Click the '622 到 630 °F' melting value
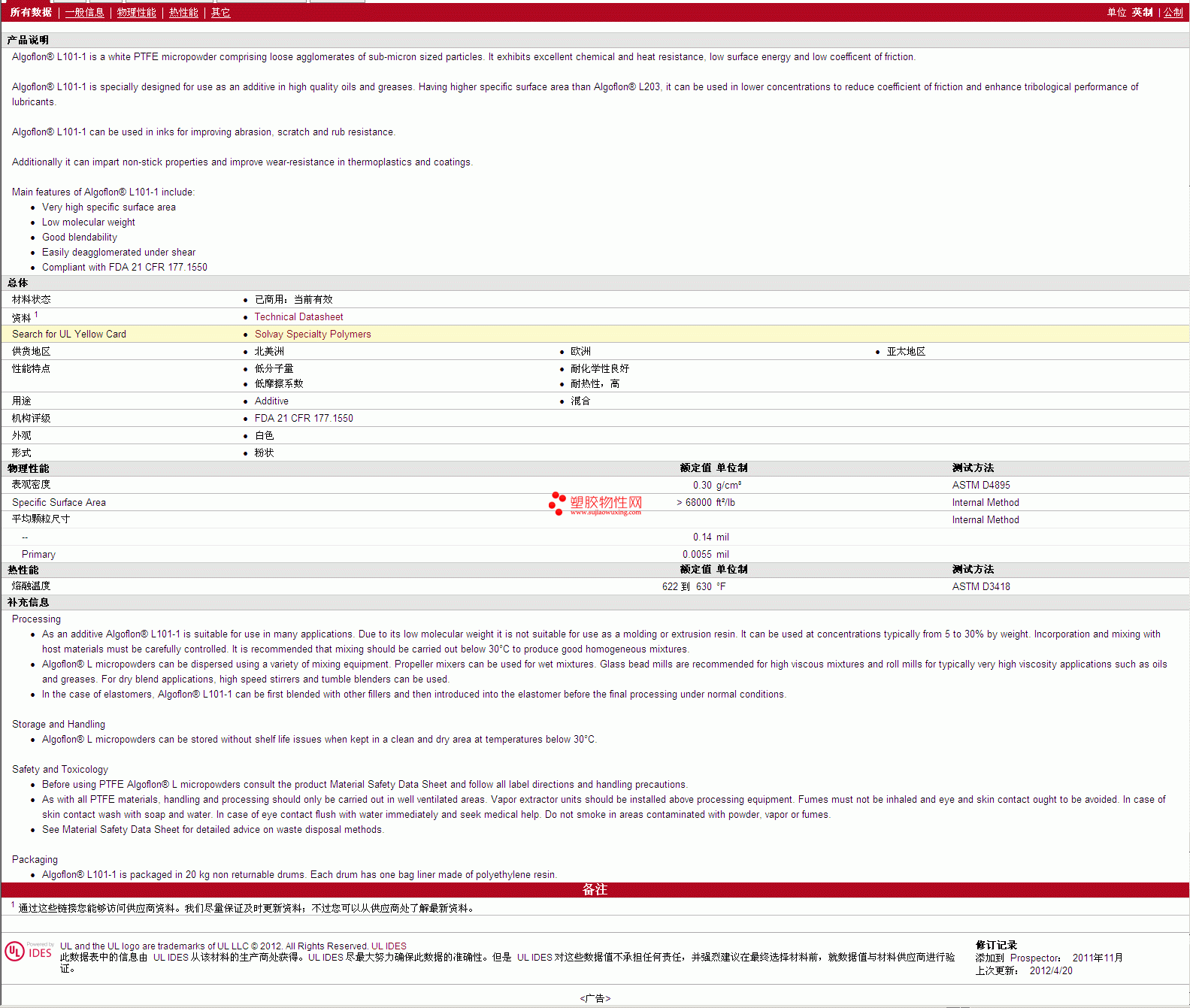 pyautogui.click(x=694, y=586)
